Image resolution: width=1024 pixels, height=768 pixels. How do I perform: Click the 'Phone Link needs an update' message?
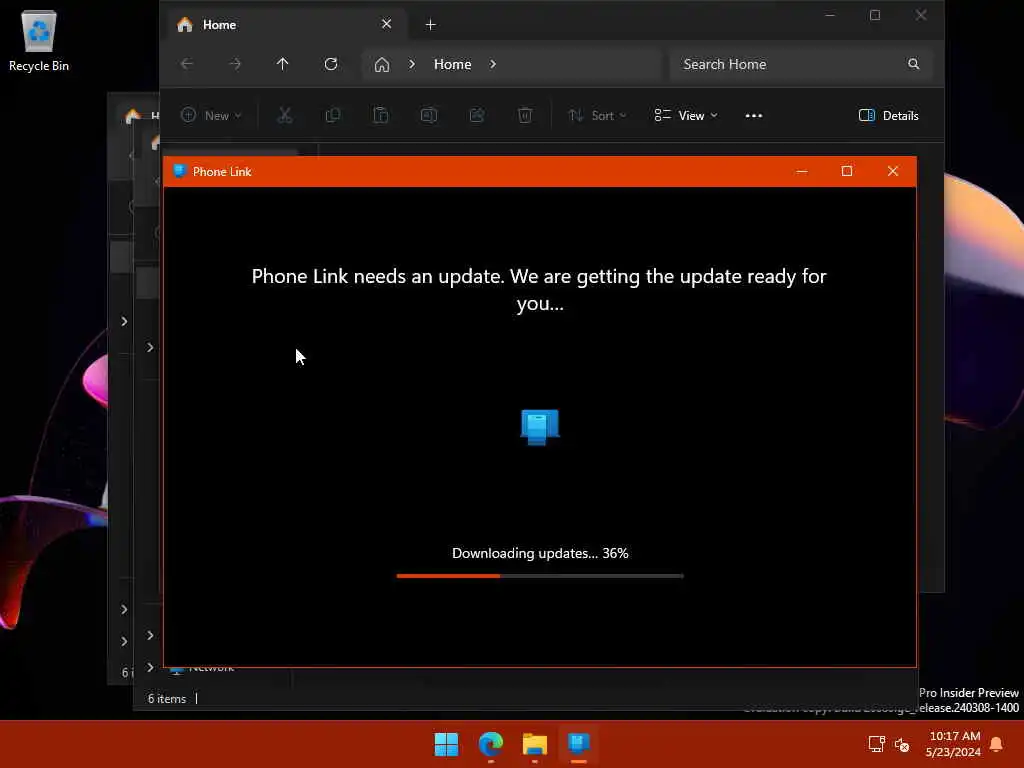pyautogui.click(x=539, y=289)
